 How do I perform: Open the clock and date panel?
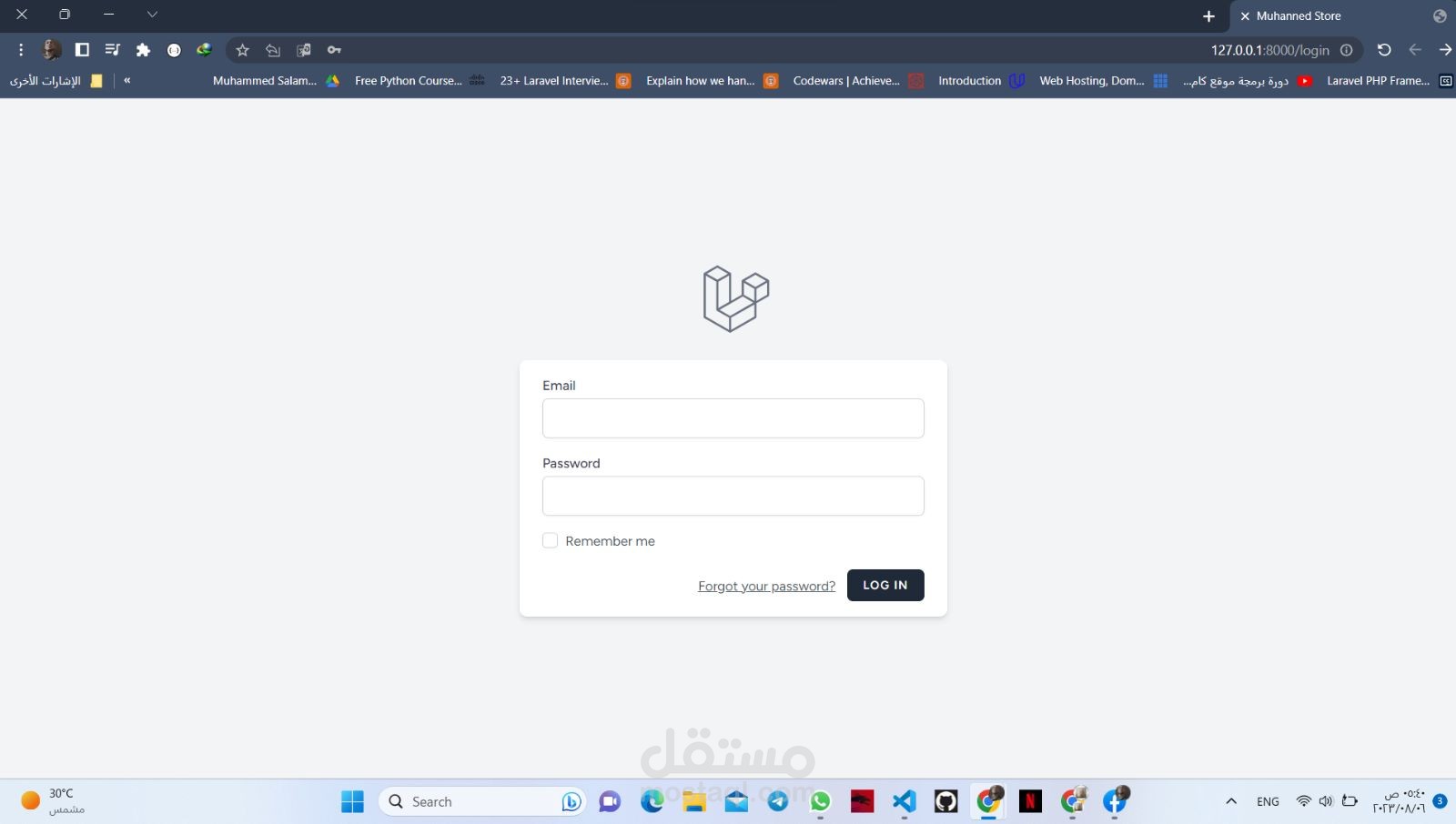pos(1399,801)
